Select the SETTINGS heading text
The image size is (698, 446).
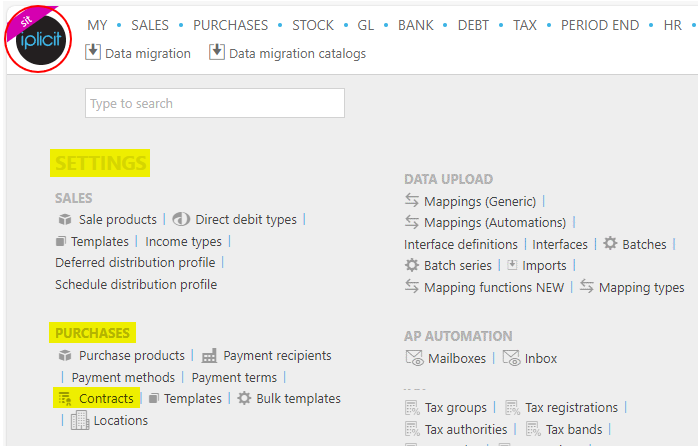click(101, 163)
